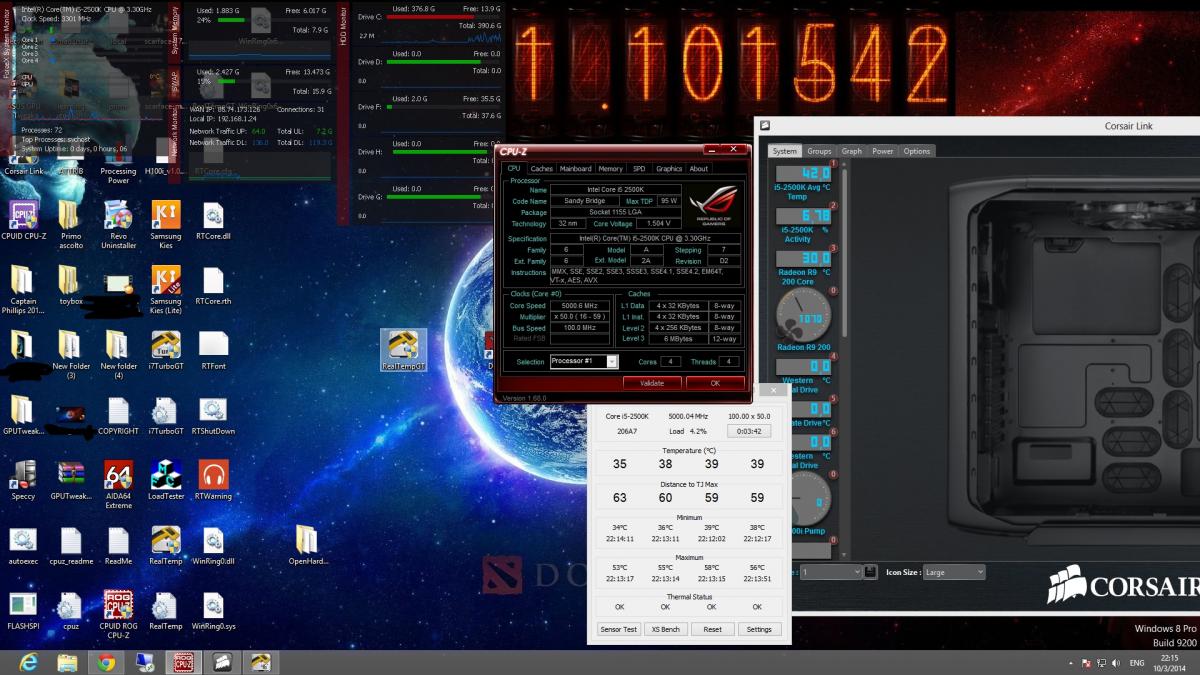Open the Memory tab in CPU-Z
This screenshot has width=1200, height=675.
click(610, 169)
